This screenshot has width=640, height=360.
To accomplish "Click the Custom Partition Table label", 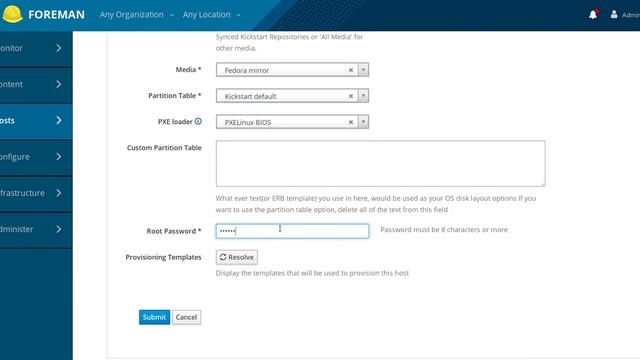I will pyautogui.click(x=164, y=148).
